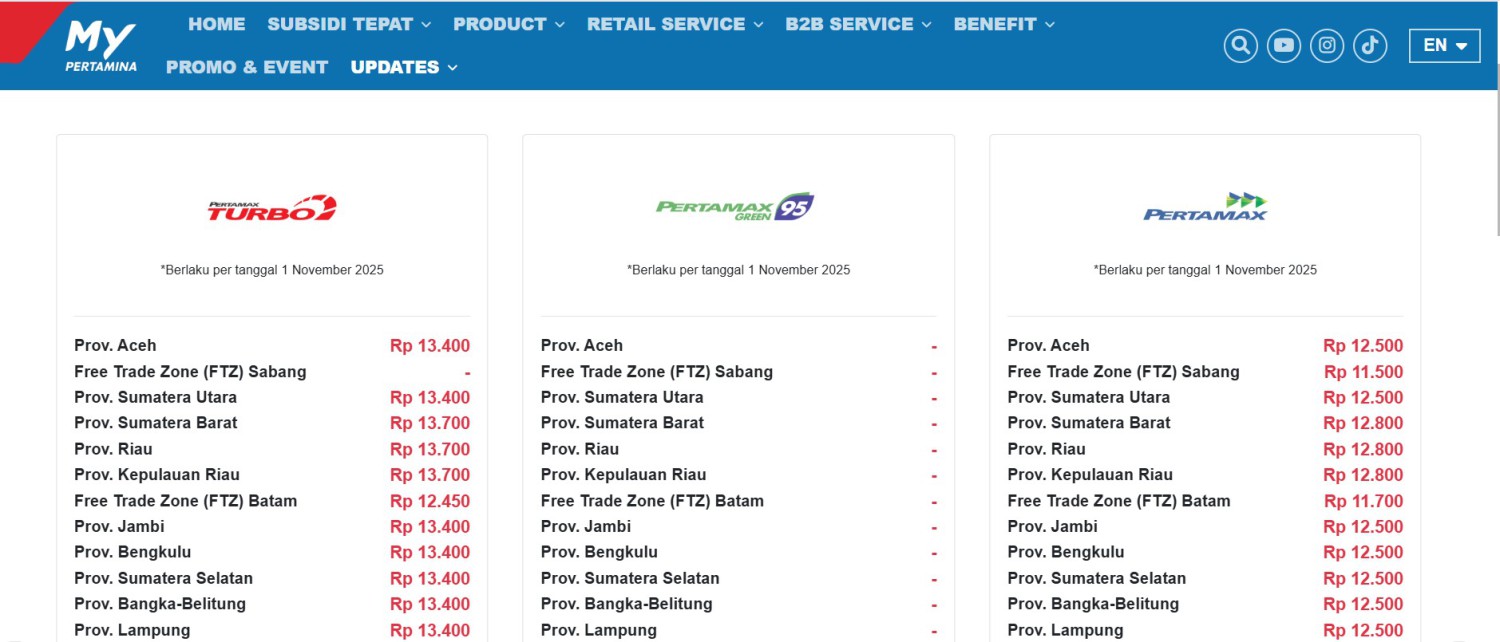Select the Pertamax Turbo product logo

(271, 205)
